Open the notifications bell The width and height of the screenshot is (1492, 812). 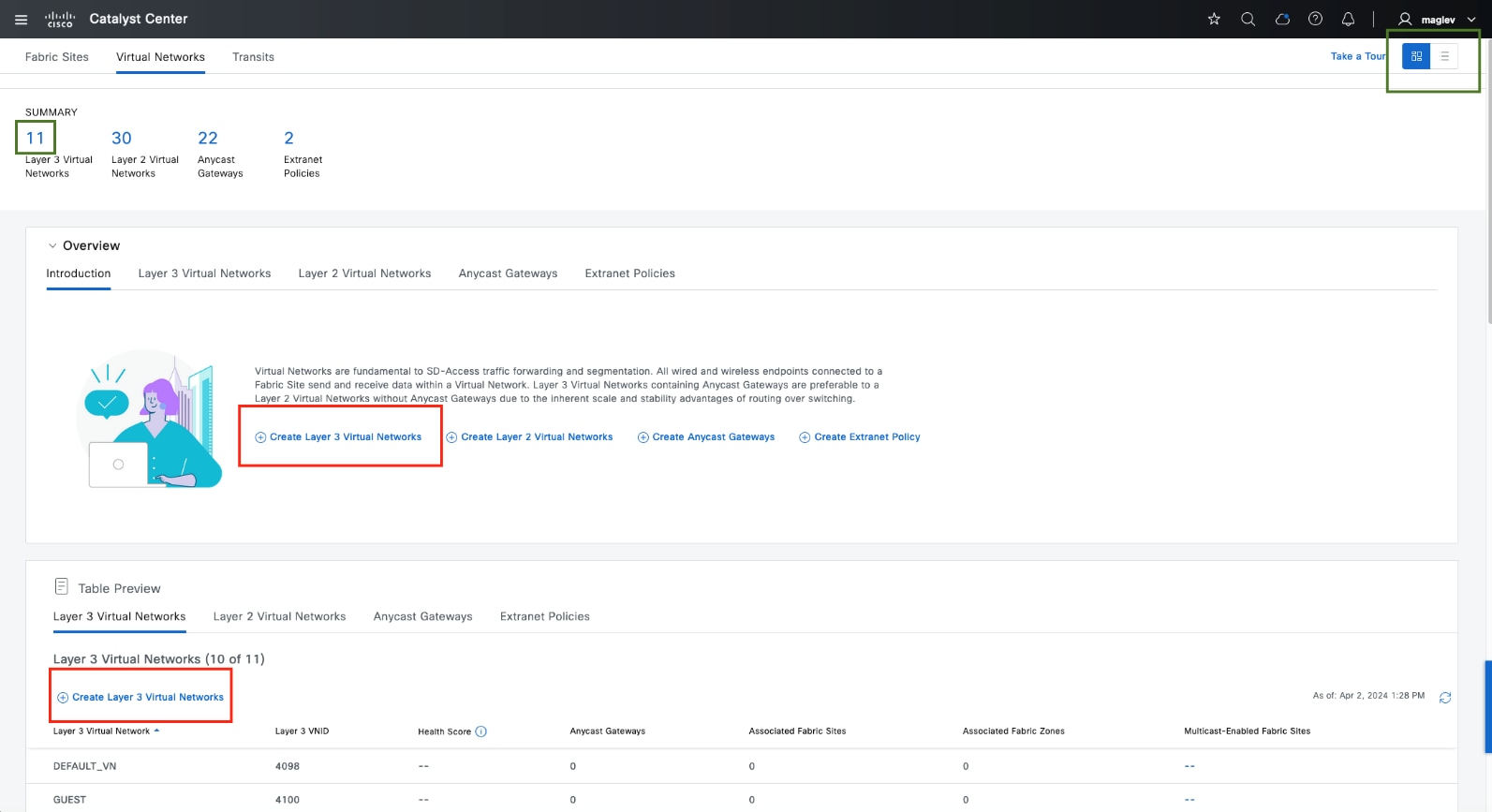point(1348,19)
